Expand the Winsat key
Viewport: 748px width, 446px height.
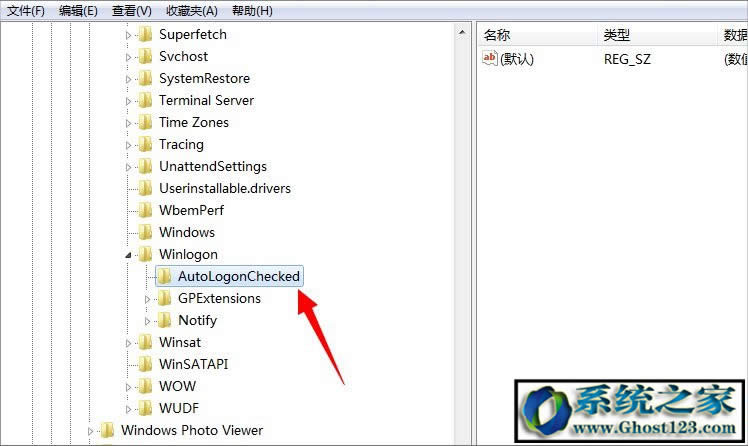[x=128, y=343]
